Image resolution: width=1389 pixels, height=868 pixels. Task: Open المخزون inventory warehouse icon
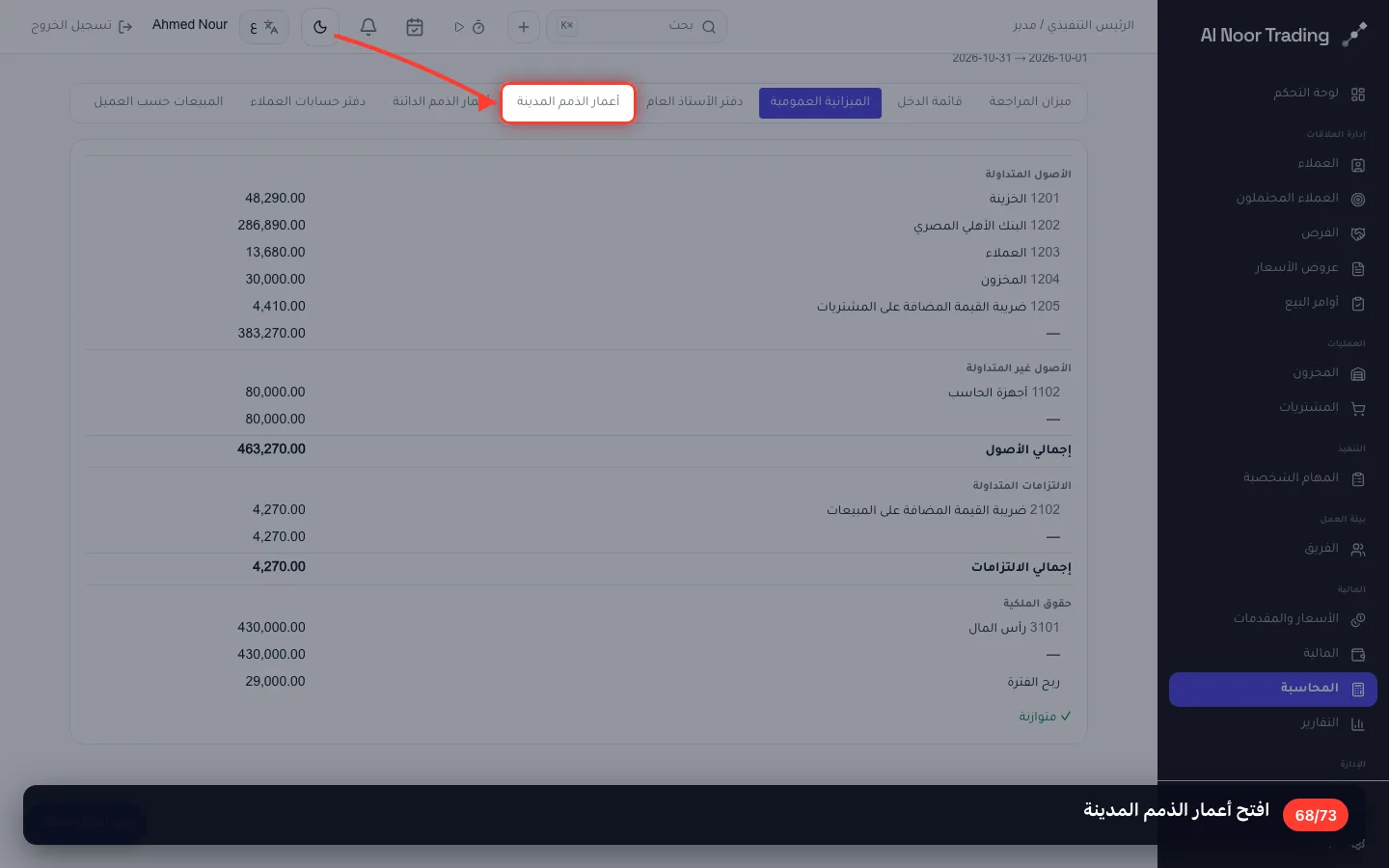1358,373
